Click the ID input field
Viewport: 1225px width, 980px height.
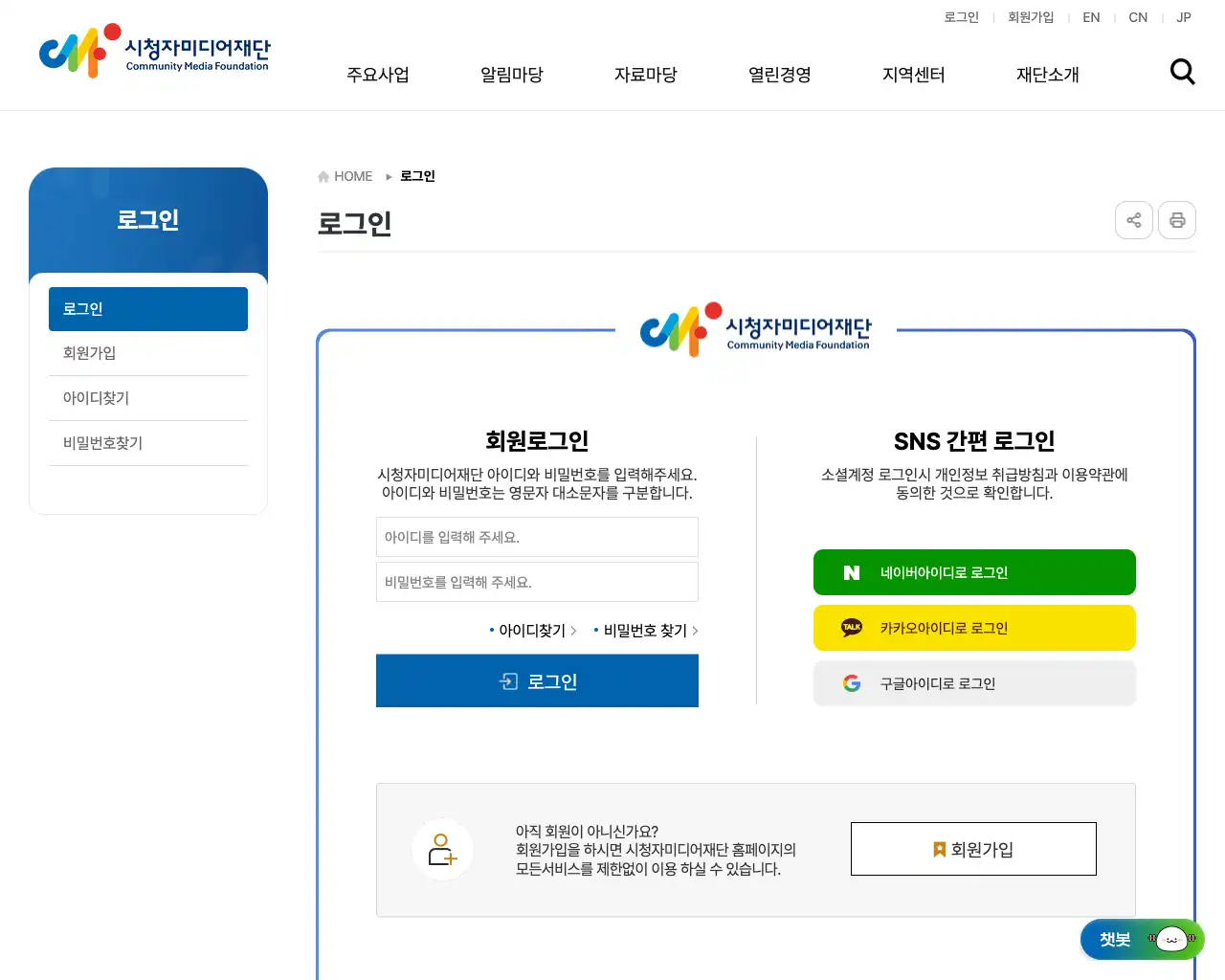pyautogui.click(x=537, y=537)
